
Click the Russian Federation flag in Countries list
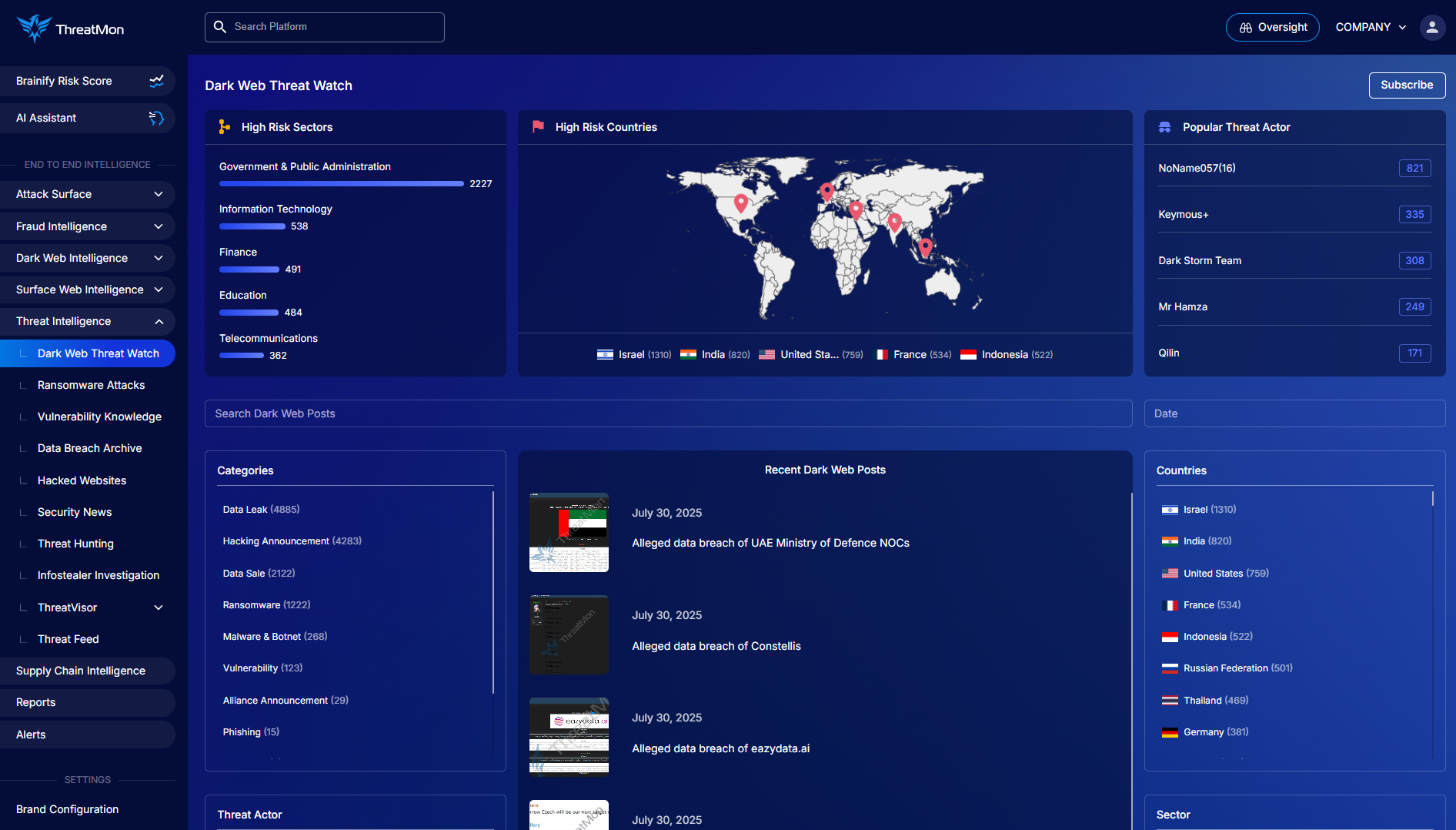(1170, 669)
